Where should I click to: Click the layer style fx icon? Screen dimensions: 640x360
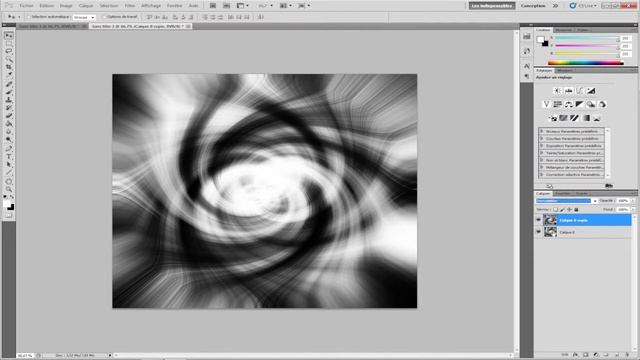pyautogui.click(x=575, y=355)
